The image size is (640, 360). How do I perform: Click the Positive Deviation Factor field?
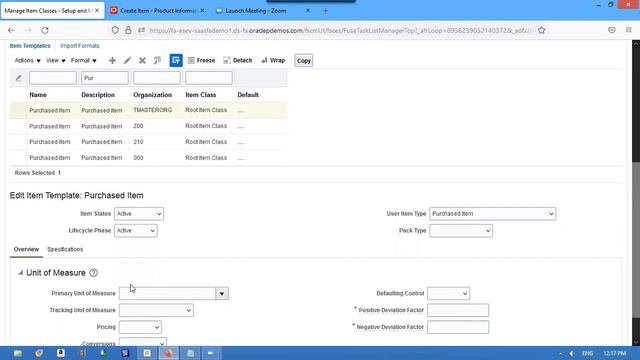coord(458,310)
